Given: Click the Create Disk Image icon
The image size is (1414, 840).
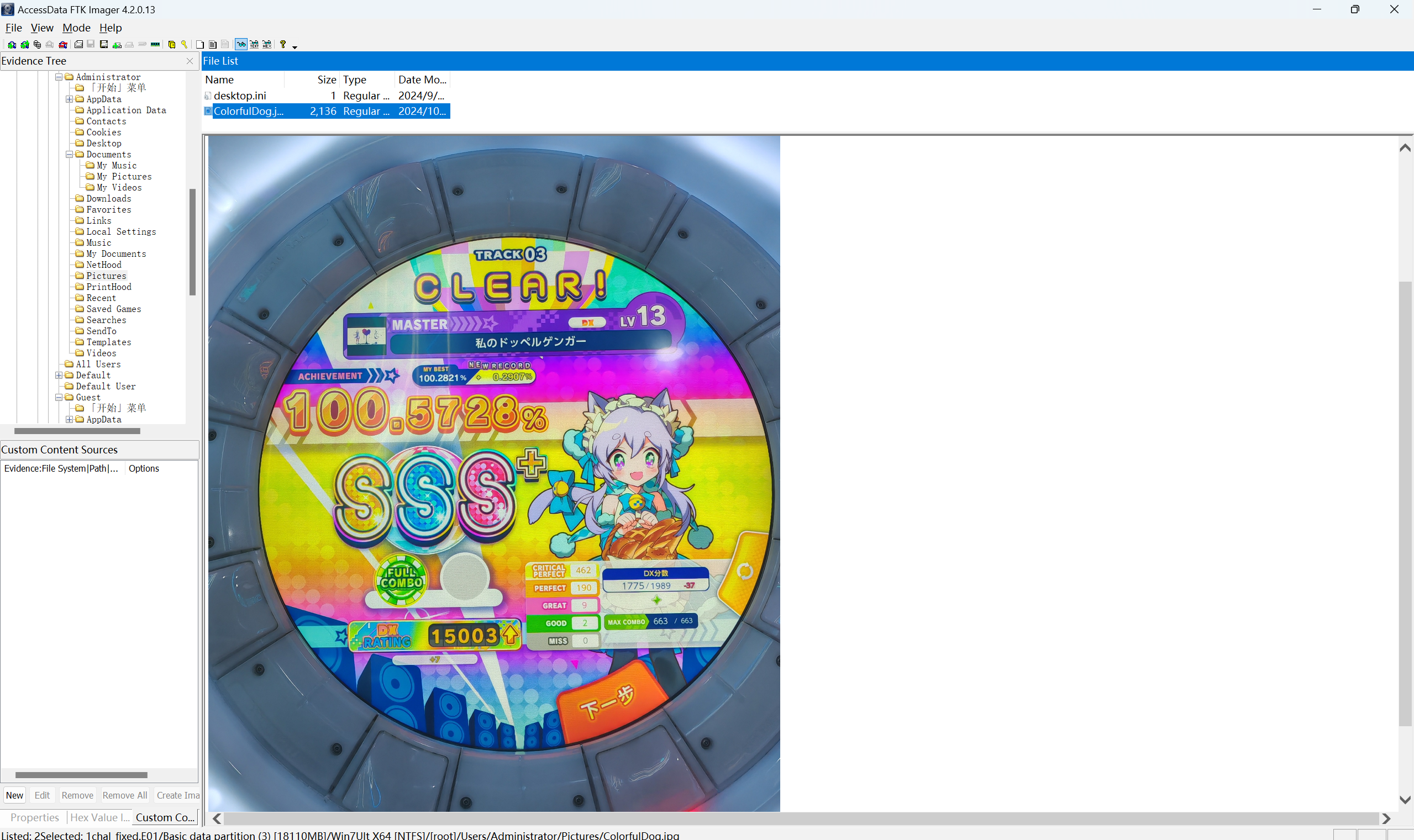Looking at the screenshot, I should [x=78, y=44].
